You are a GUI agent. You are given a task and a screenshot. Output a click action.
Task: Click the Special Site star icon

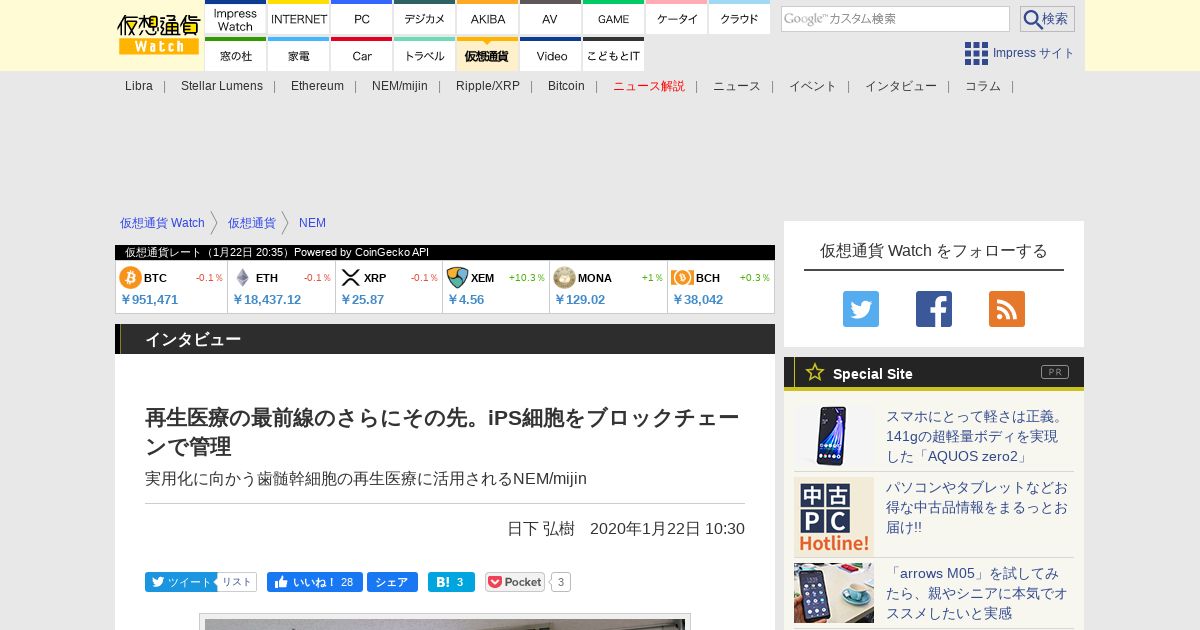tap(815, 372)
